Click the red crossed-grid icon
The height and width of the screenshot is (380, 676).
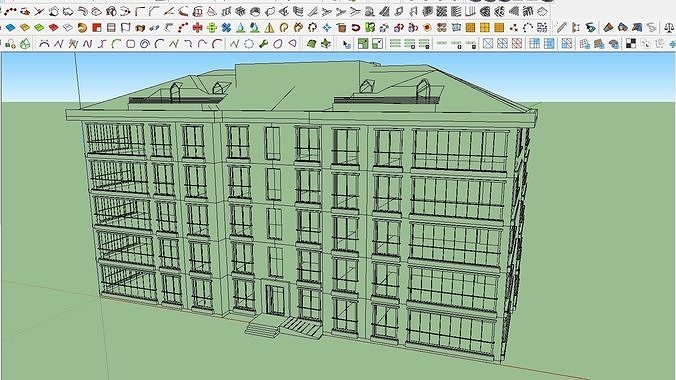click(x=517, y=44)
